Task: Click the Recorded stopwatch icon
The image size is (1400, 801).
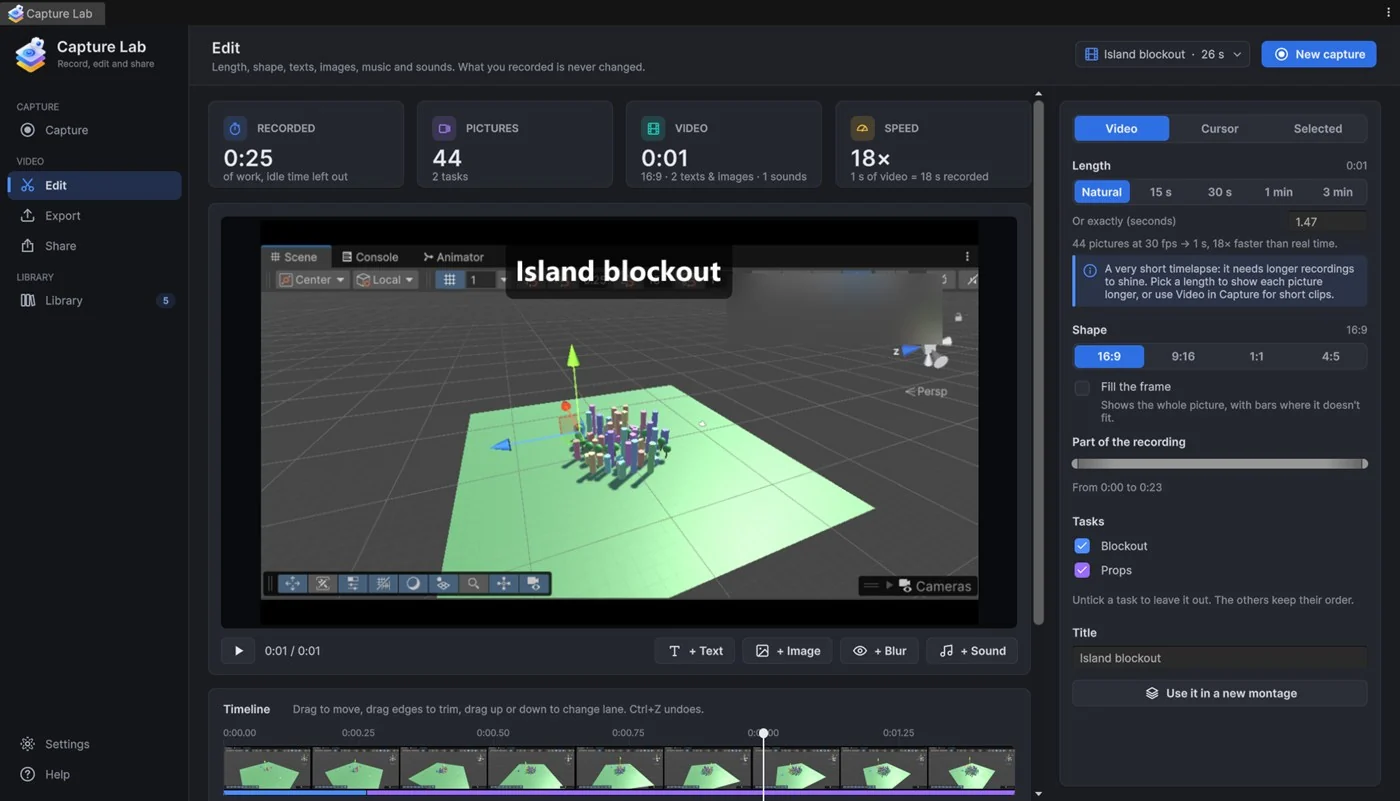Action: (x=235, y=128)
